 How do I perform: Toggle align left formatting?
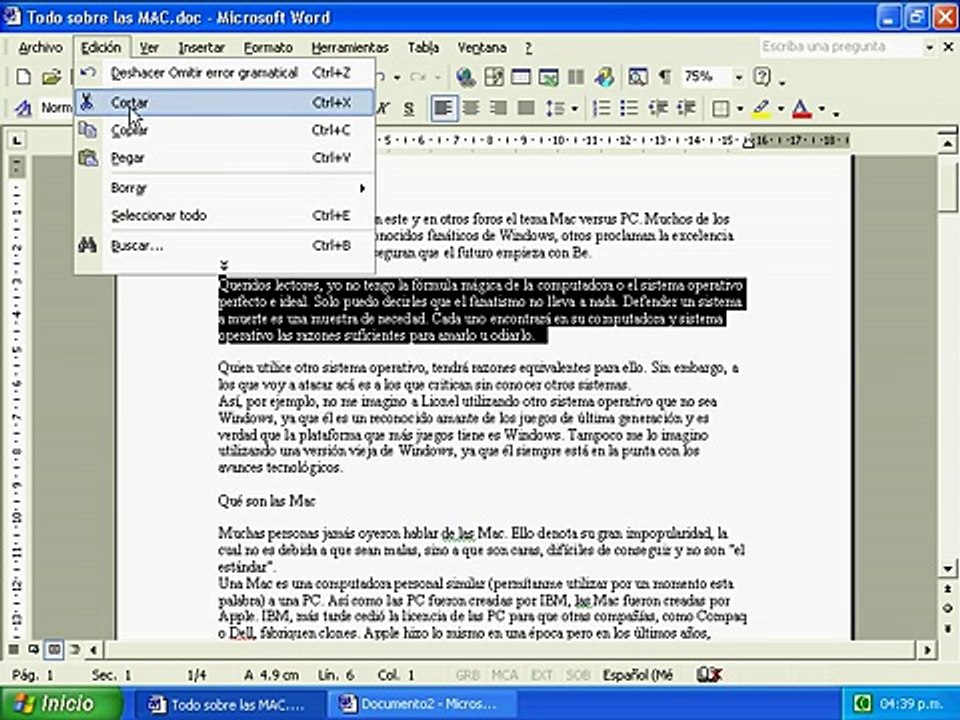[444, 109]
